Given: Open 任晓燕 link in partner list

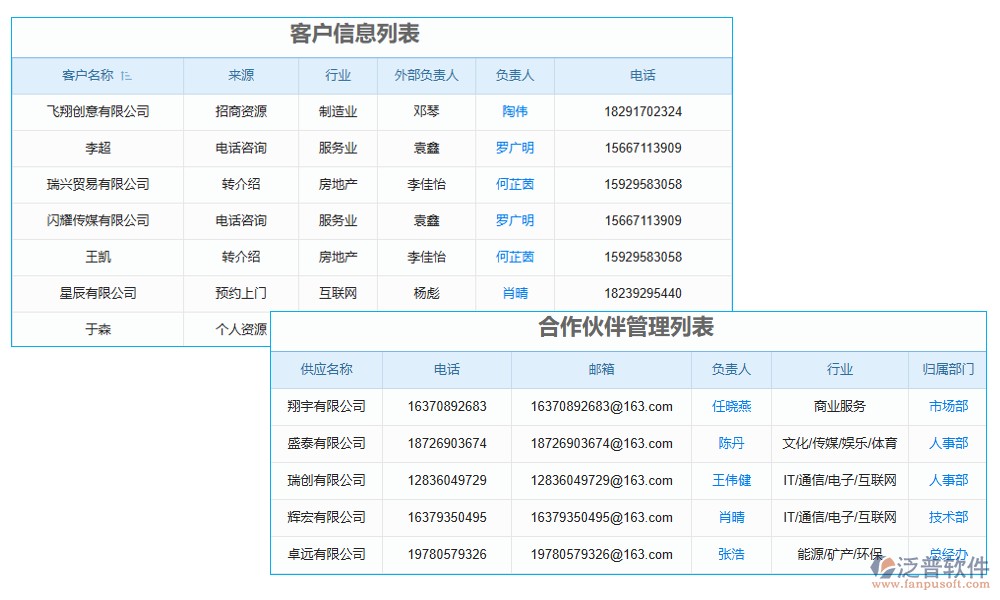Looking at the screenshot, I should (x=731, y=406).
